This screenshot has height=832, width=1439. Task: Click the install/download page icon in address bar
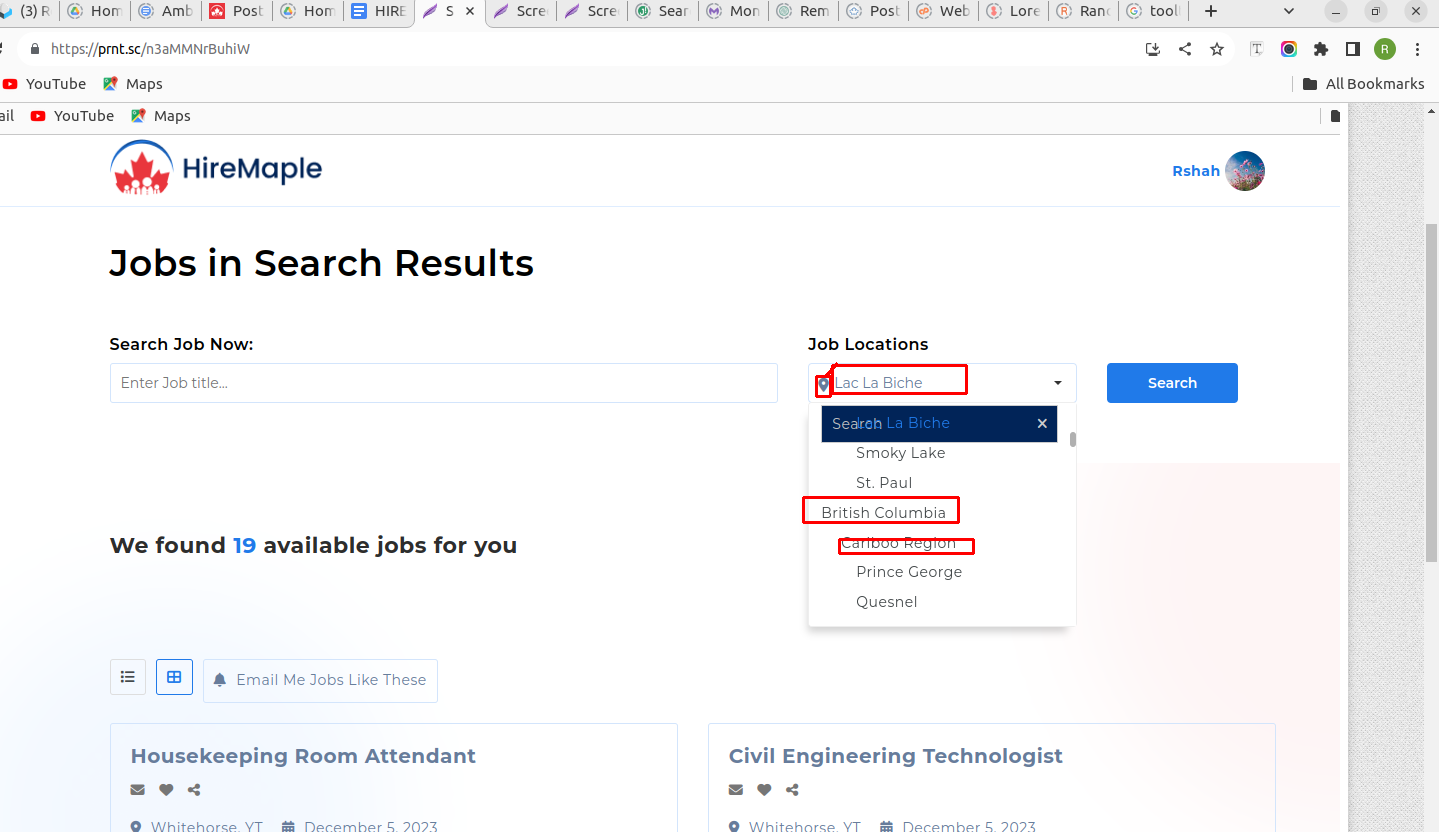[x=1153, y=49]
